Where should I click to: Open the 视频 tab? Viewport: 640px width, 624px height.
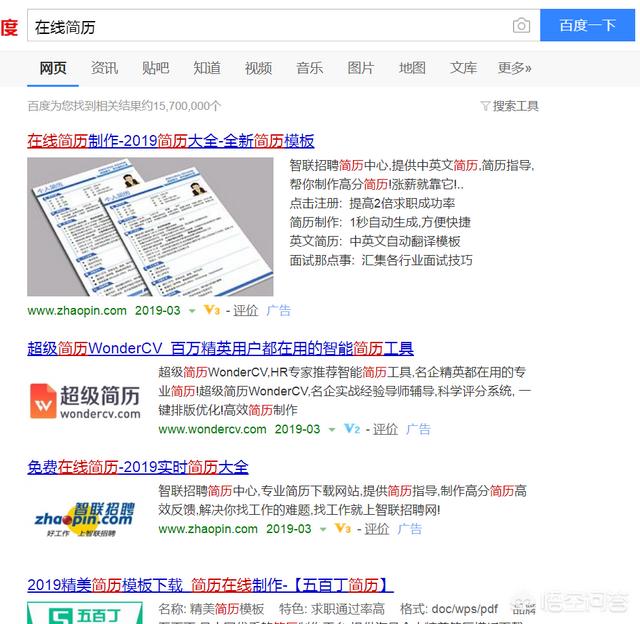point(258,68)
